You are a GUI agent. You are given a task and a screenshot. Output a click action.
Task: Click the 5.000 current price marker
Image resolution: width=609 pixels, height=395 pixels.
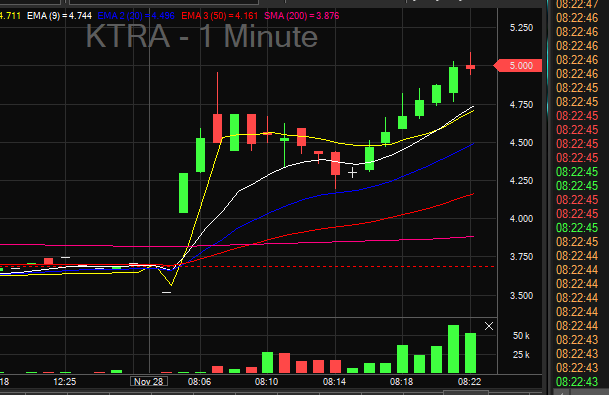pyautogui.click(x=518, y=66)
